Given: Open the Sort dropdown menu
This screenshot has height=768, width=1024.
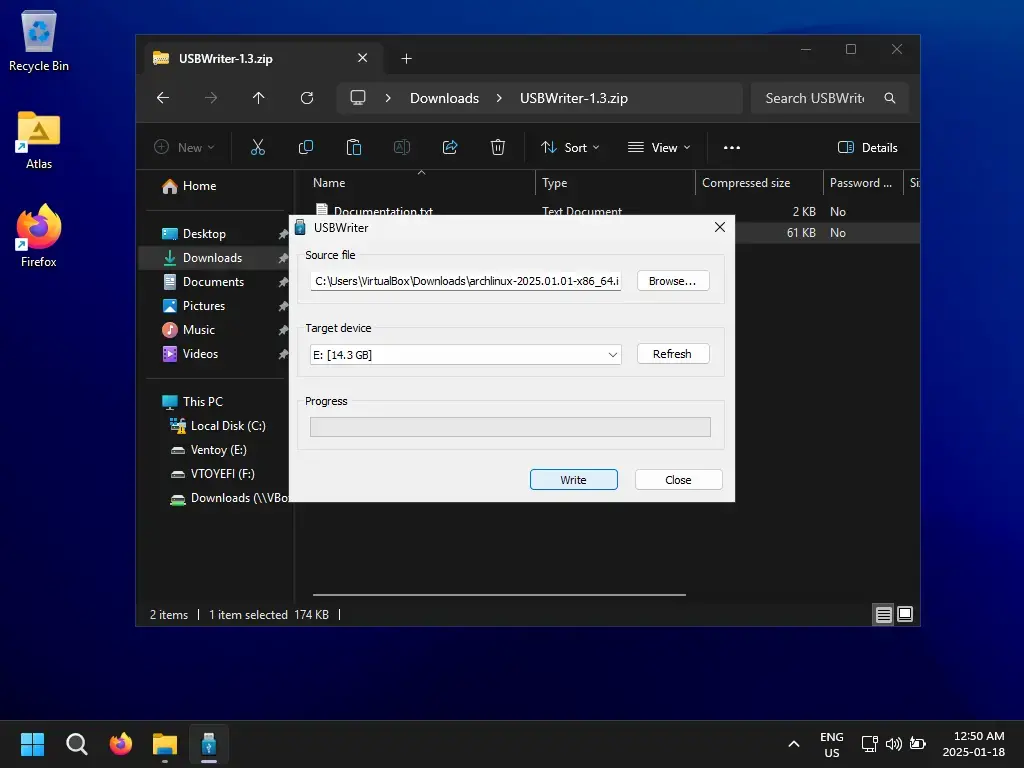Looking at the screenshot, I should 570,147.
